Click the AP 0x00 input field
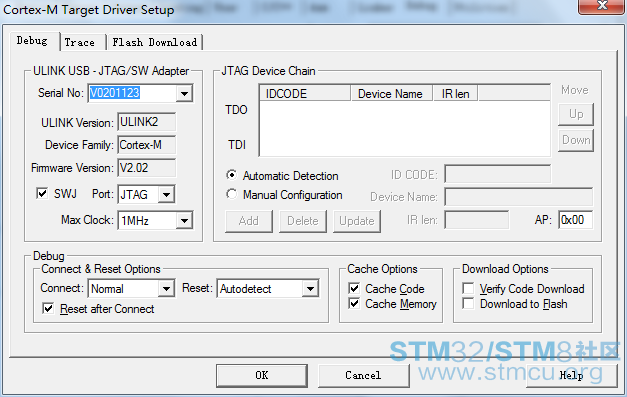 pos(575,220)
